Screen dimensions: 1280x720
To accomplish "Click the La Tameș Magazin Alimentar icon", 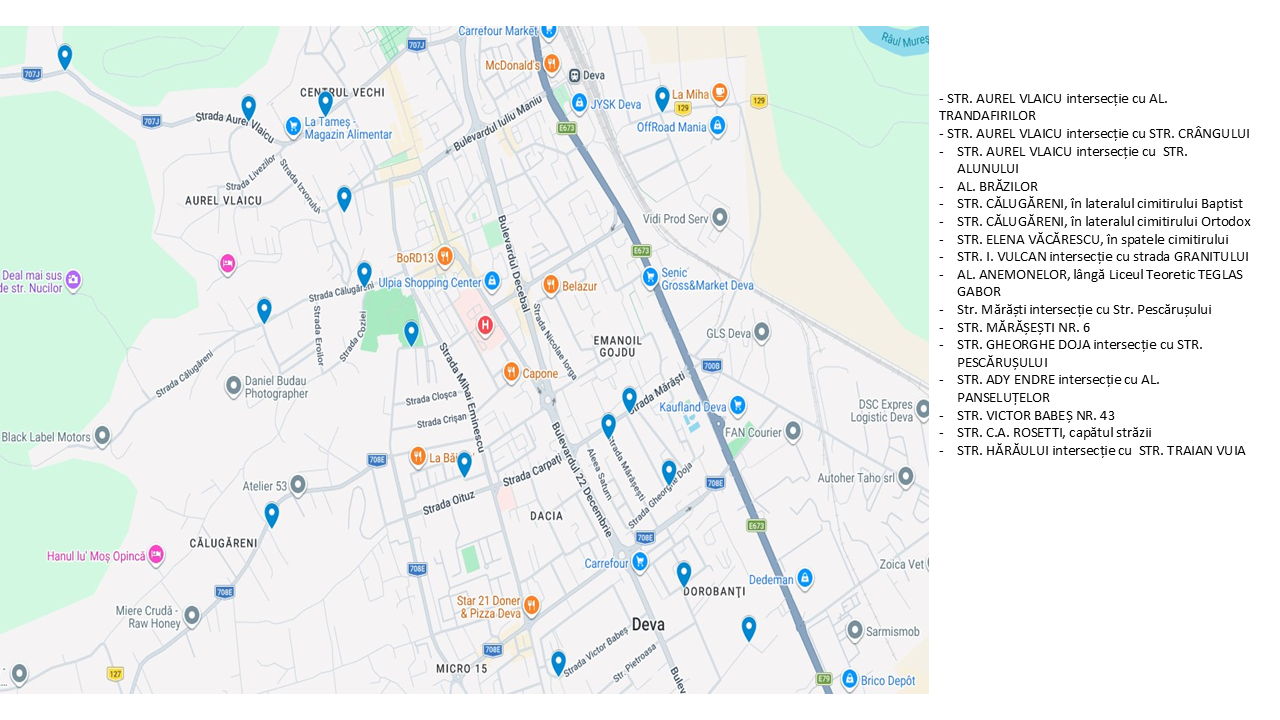I will coord(293,126).
